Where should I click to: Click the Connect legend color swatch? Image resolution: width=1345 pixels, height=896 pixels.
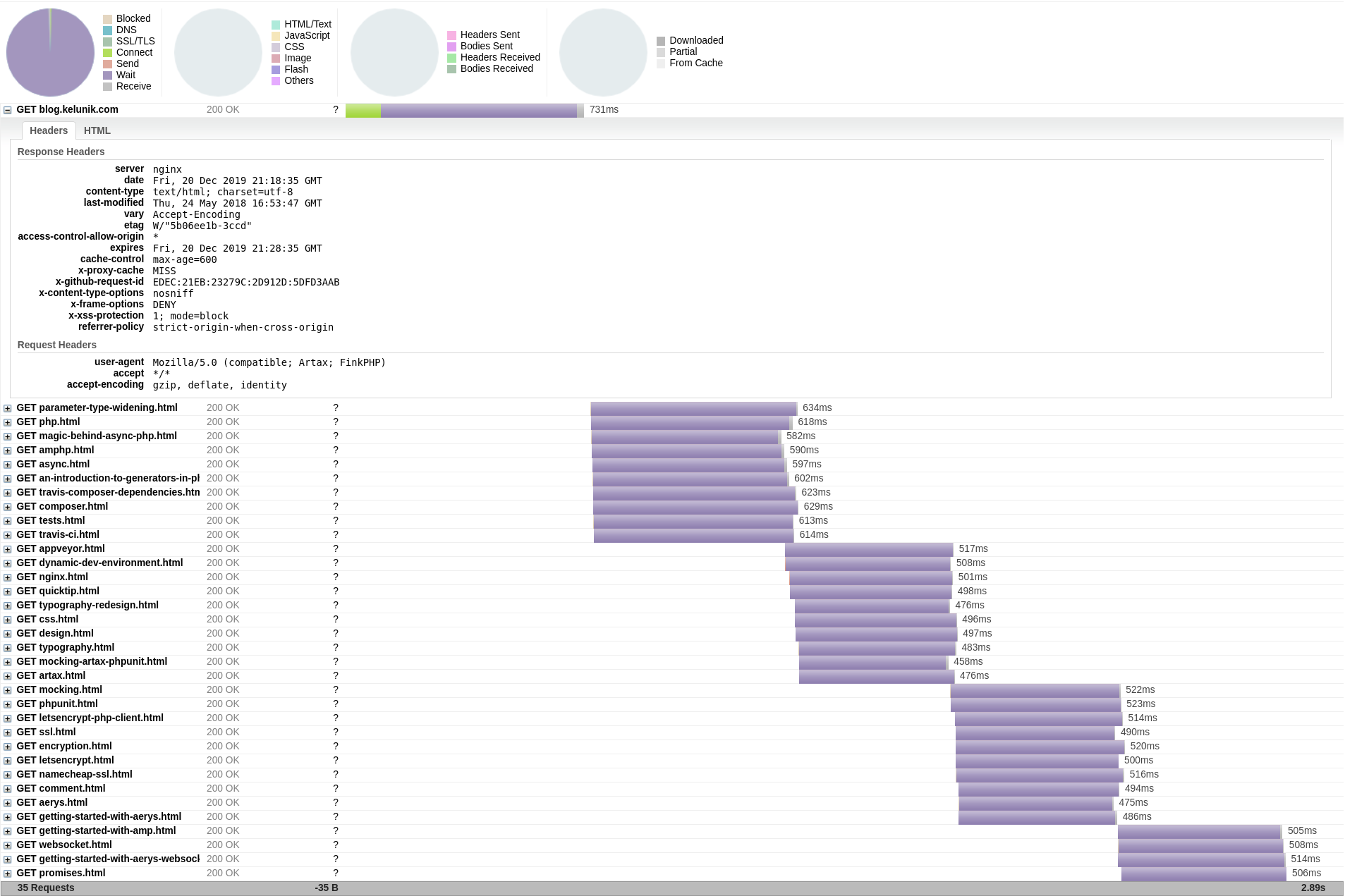click(x=107, y=53)
